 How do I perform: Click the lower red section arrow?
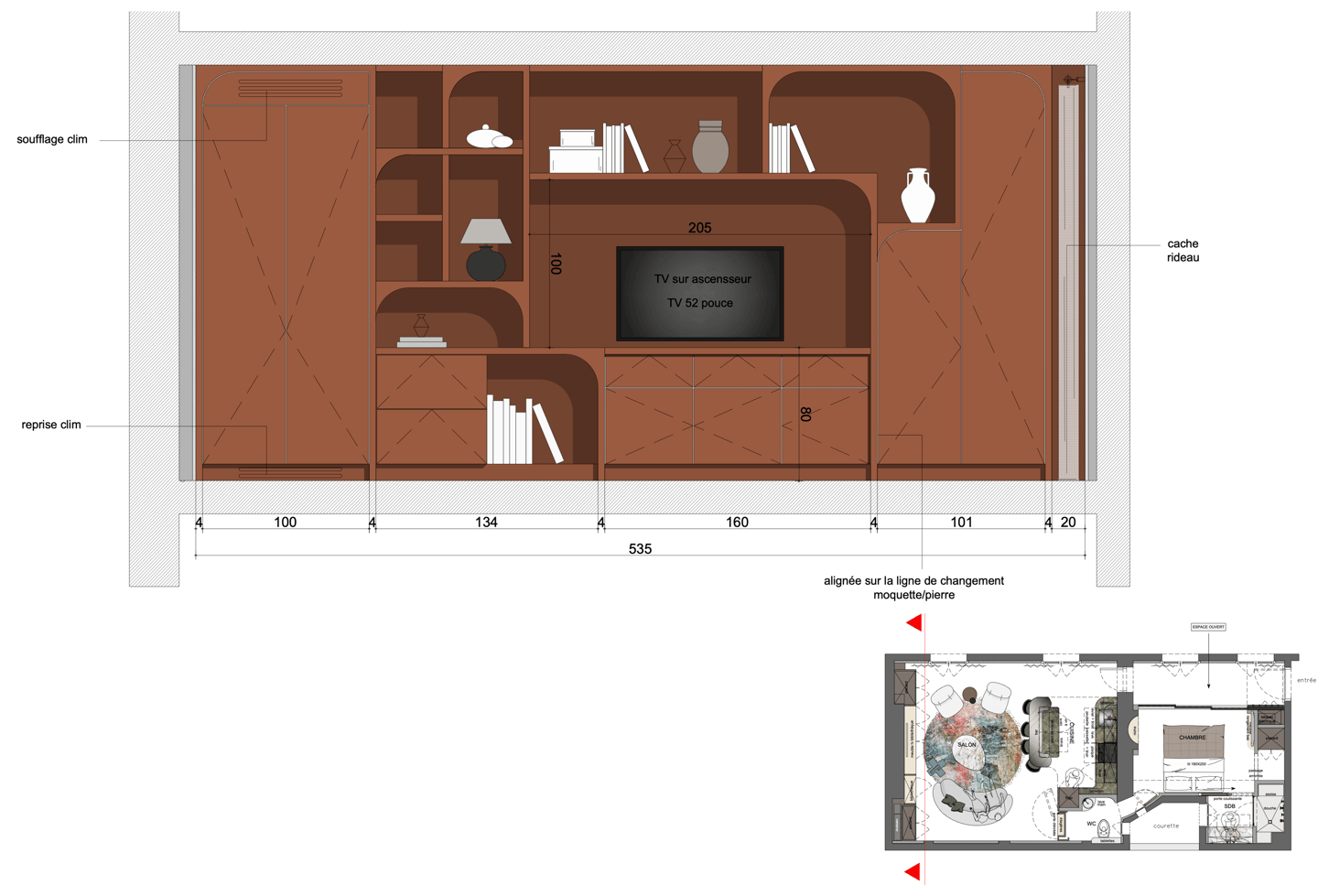coord(913,871)
